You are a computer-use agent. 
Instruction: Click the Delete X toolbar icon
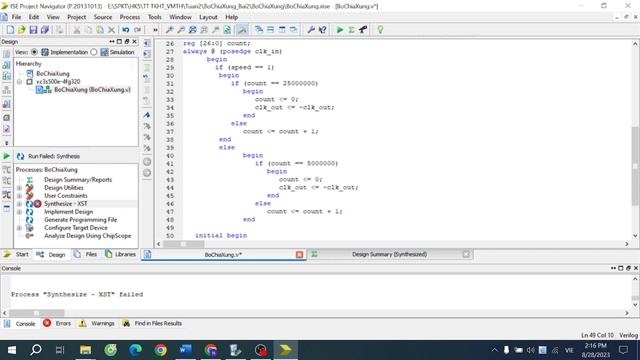(x=111, y=30)
